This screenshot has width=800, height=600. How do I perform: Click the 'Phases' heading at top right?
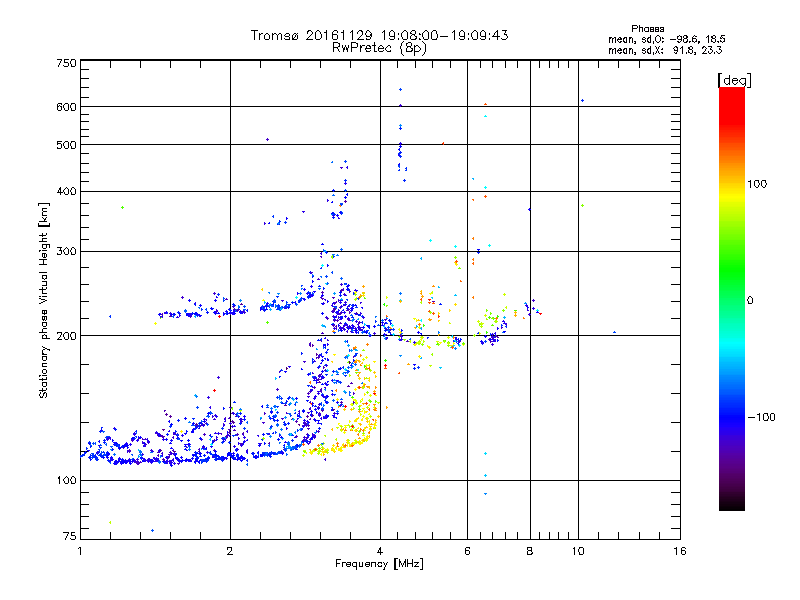(x=647, y=29)
